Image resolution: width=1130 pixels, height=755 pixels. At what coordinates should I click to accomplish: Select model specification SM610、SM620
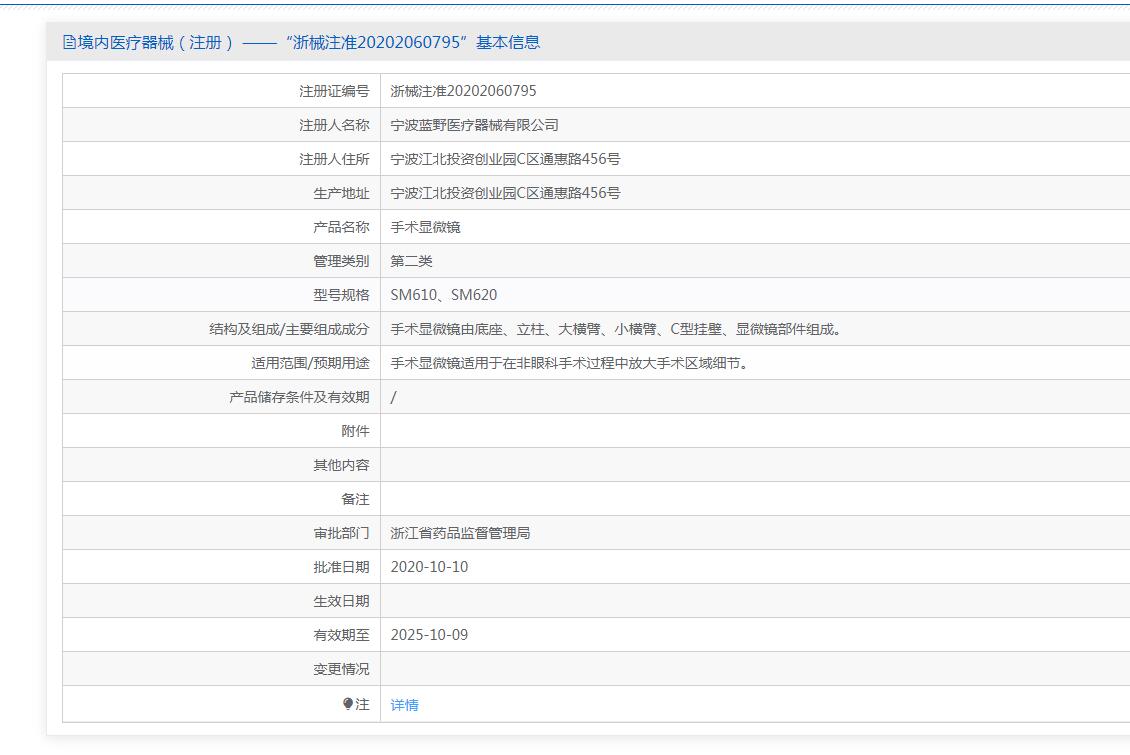point(443,295)
